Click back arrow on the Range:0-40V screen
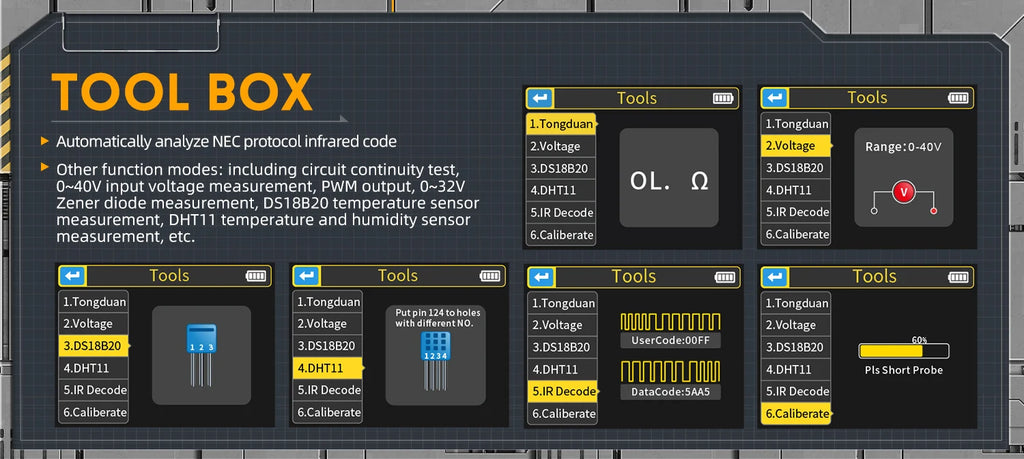 coord(775,98)
